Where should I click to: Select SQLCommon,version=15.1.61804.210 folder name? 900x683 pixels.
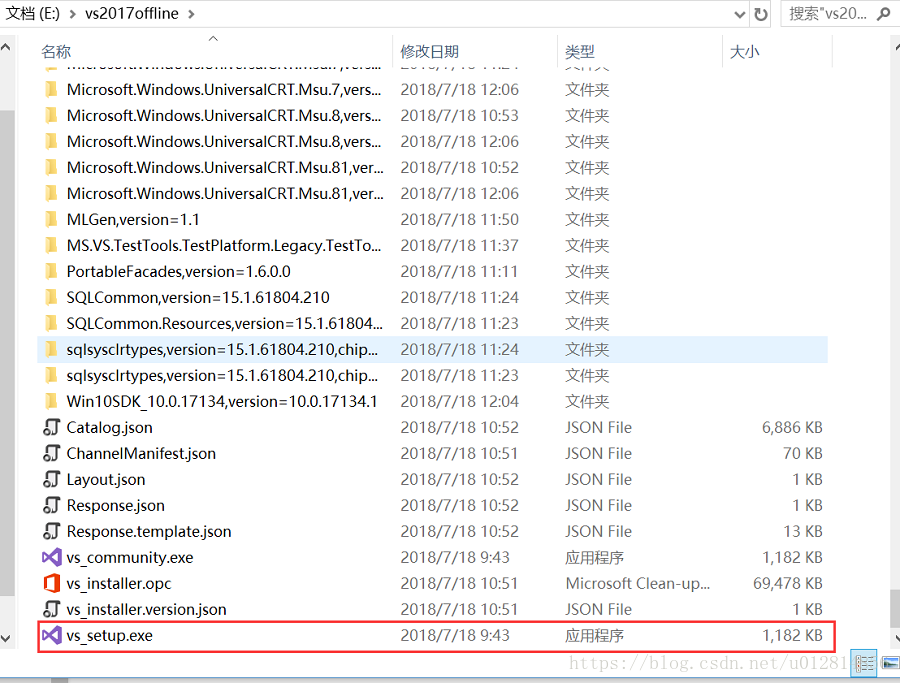coord(198,297)
